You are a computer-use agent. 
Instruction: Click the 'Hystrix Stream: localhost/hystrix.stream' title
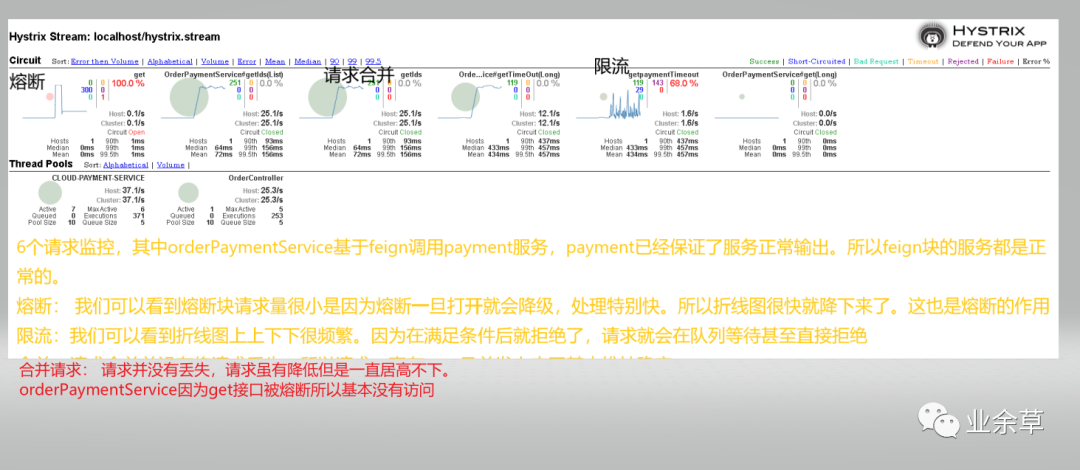[115, 37]
